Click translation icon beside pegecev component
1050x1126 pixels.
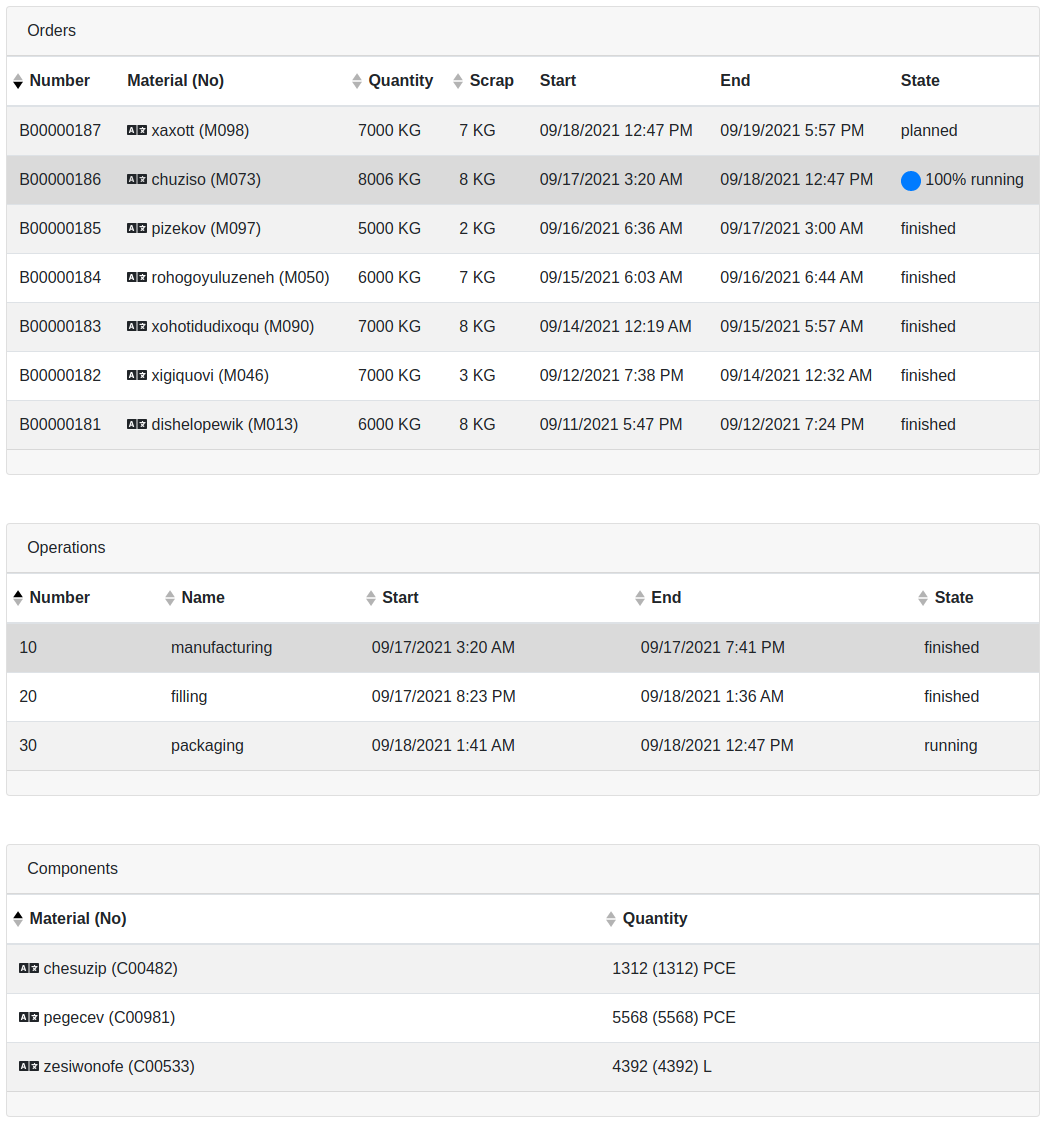29,1018
